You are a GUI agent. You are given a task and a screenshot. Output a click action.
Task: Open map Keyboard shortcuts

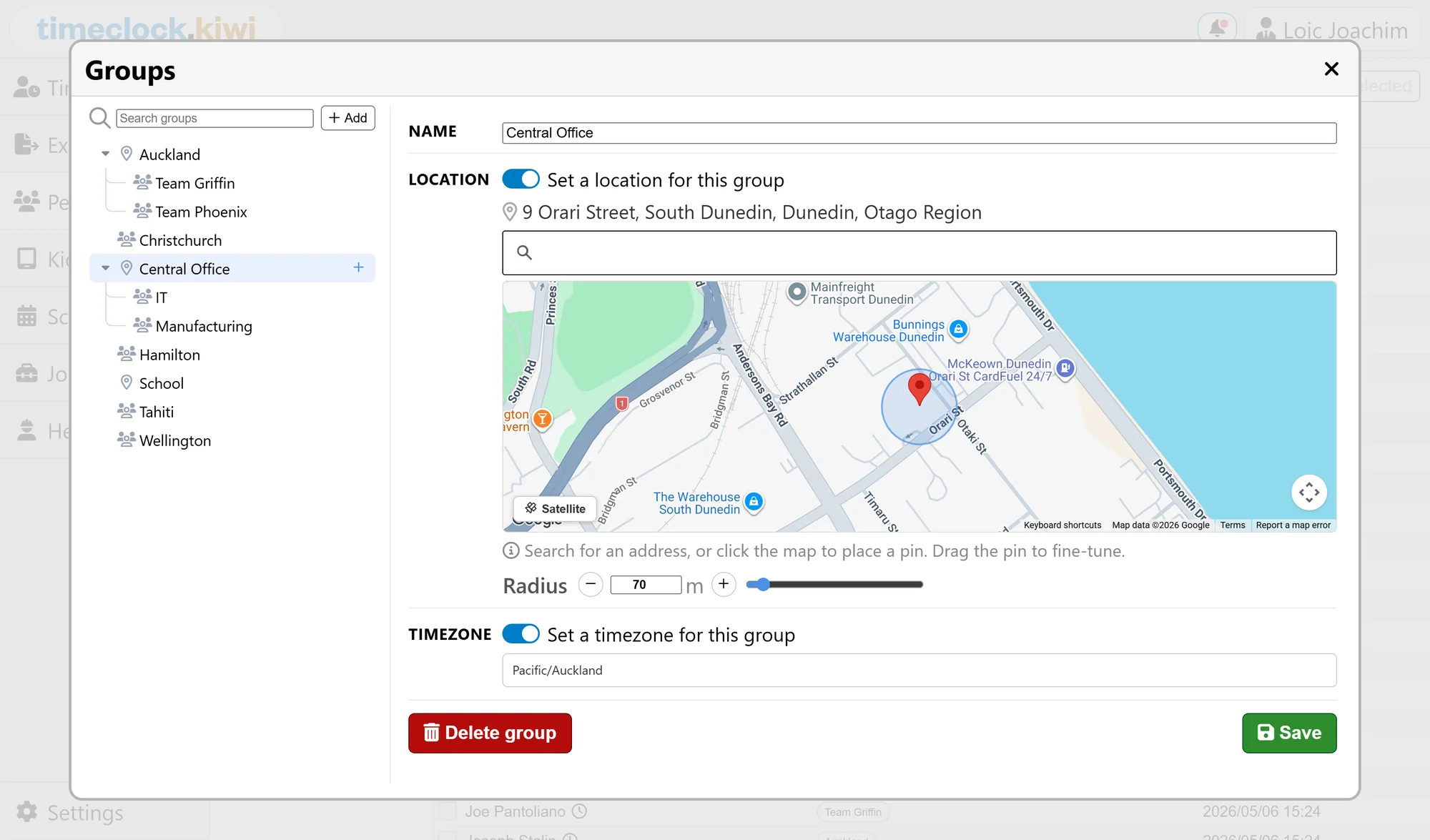click(1062, 525)
